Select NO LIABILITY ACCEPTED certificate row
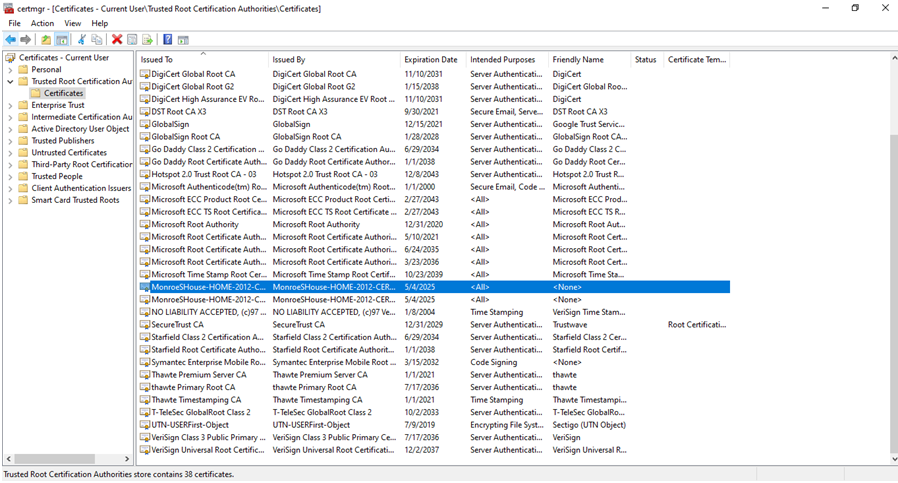This screenshot has width=898, height=483. (x=434, y=312)
